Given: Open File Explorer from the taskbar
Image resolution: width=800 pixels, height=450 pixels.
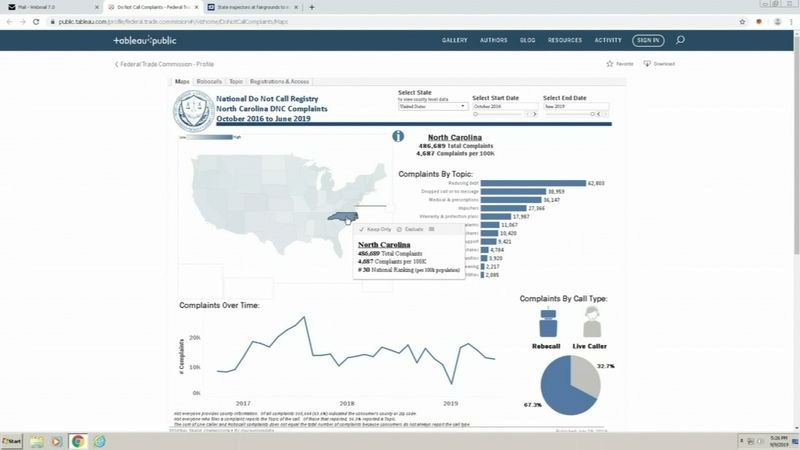Looking at the screenshot, I should [x=36, y=441].
